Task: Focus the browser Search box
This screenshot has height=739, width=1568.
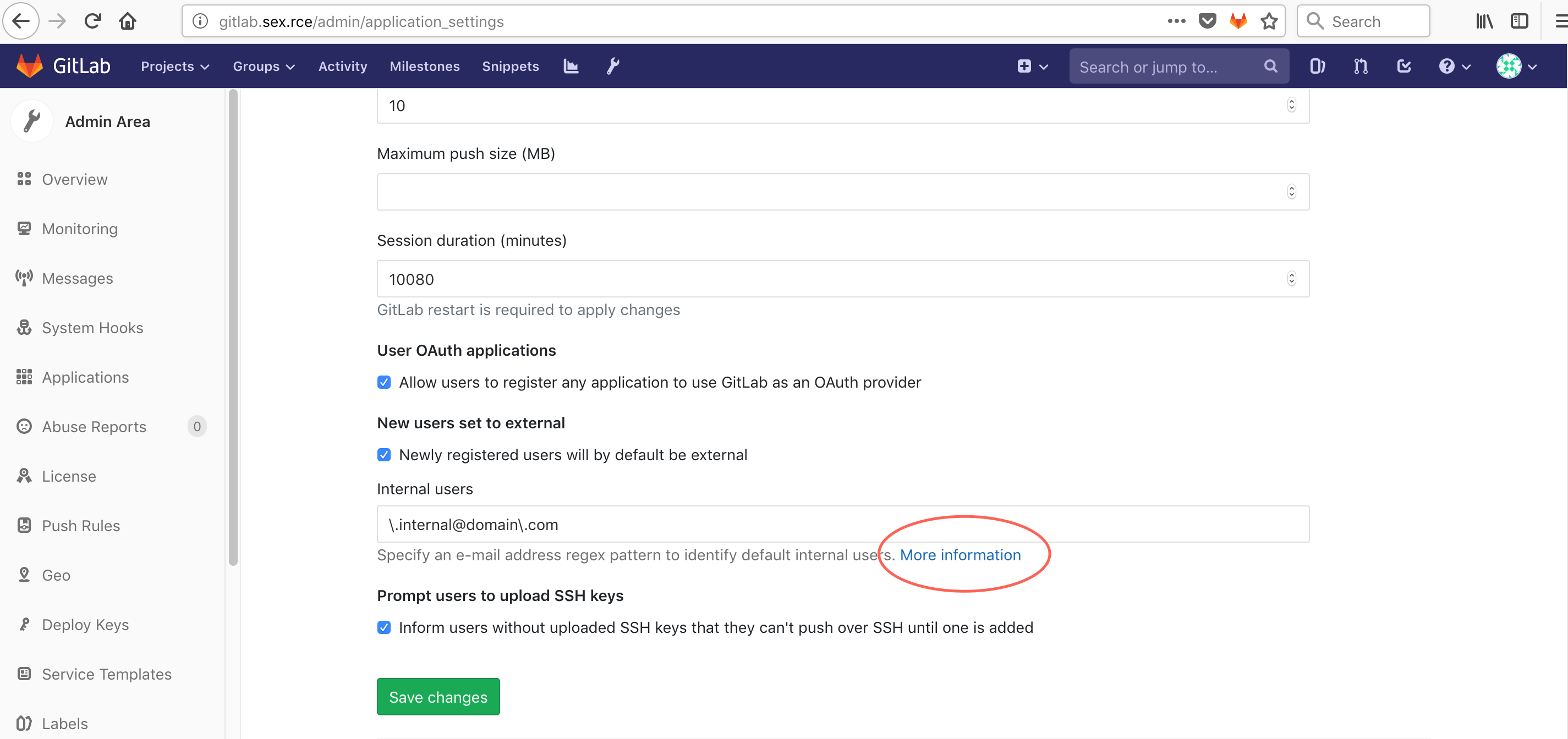Action: tap(1363, 21)
